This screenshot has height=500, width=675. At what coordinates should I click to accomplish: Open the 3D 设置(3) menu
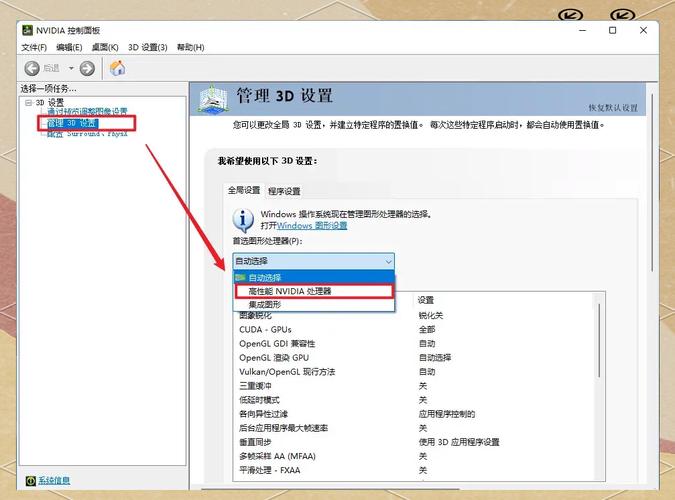[x=148, y=47]
